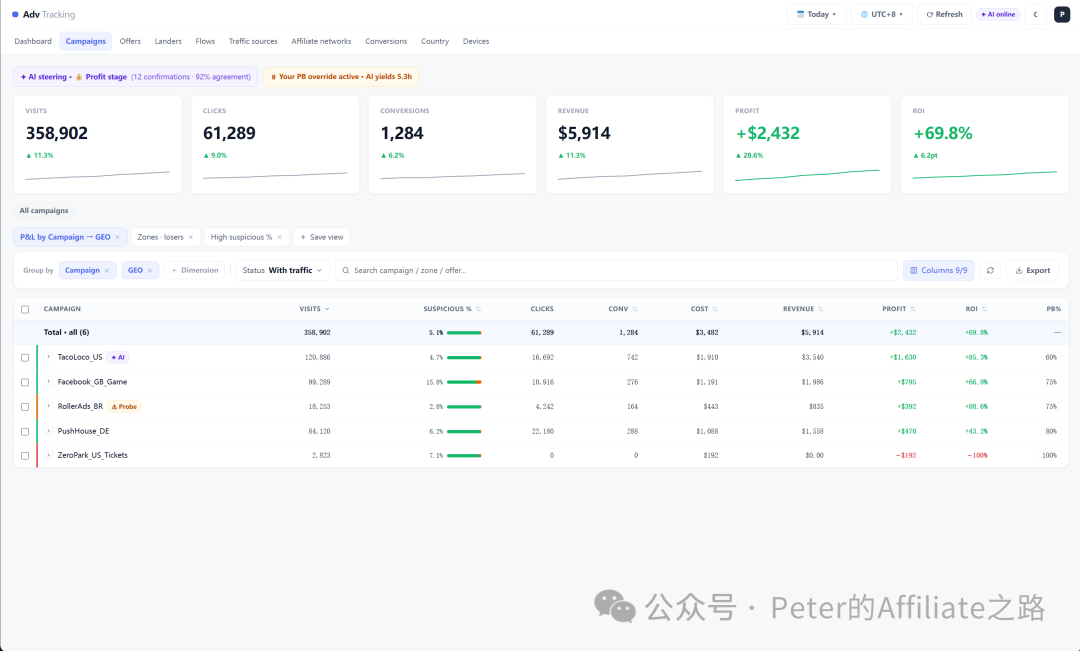Click sort icon on Profit column
The height and width of the screenshot is (651, 1080).
(913, 309)
